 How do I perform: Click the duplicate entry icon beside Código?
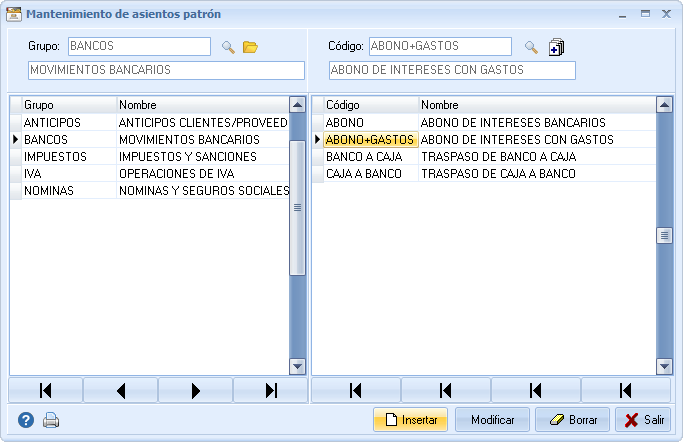[556, 47]
